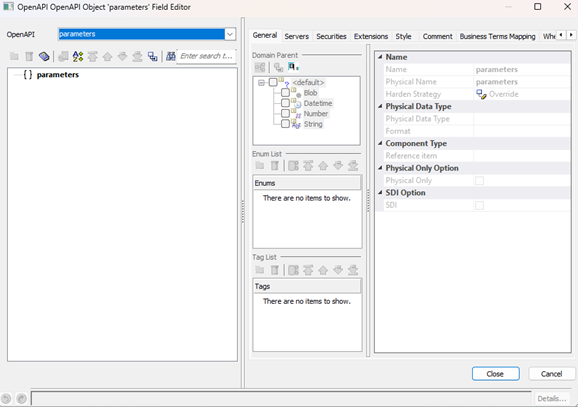Click the Enum List delete icon
The width and height of the screenshot is (578, 407).
pyautogui.click(x=275, y=166)
